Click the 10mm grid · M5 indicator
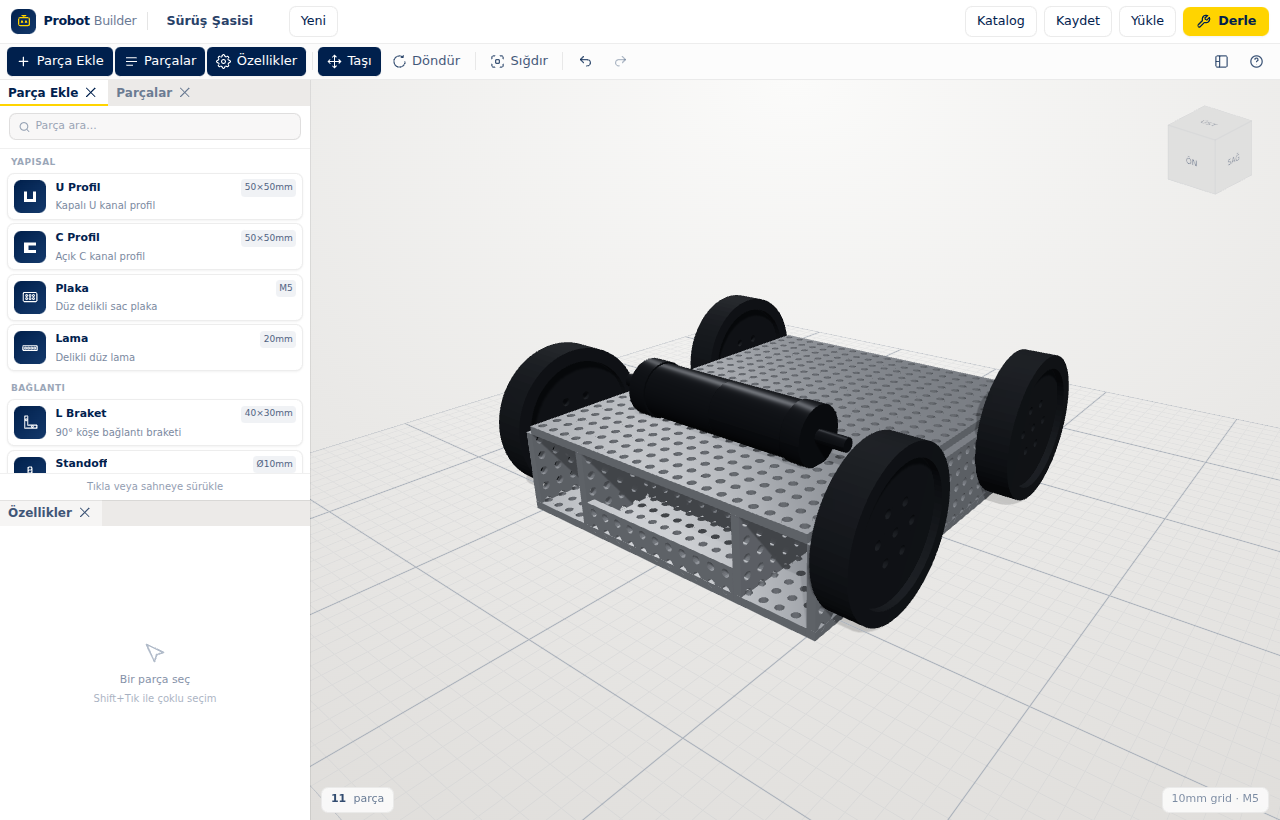Screen dimensions: 1280x820 click(x=1215, y=799)
